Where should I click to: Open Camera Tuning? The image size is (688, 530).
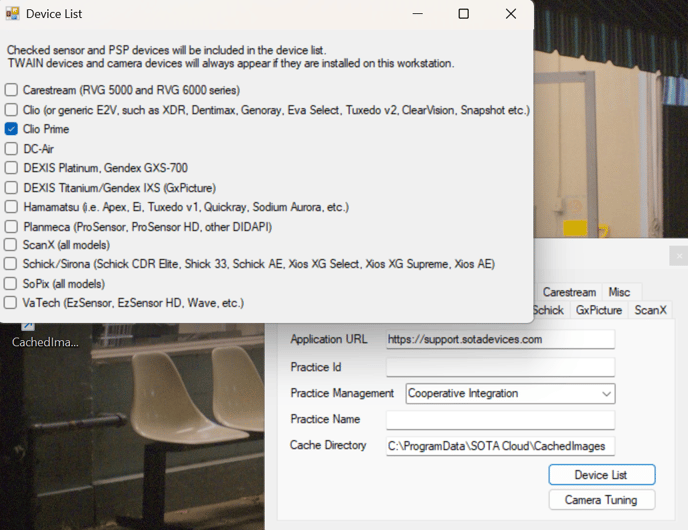(602, 500)
